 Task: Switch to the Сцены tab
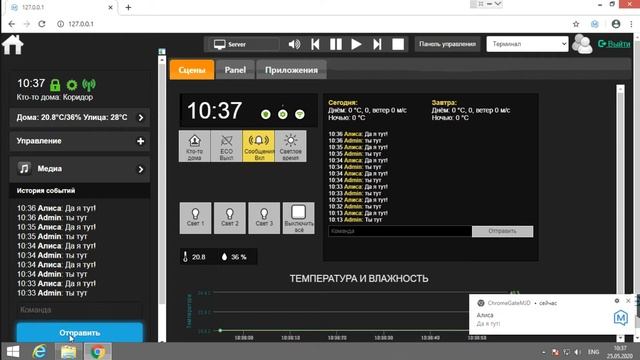(192, 70)
